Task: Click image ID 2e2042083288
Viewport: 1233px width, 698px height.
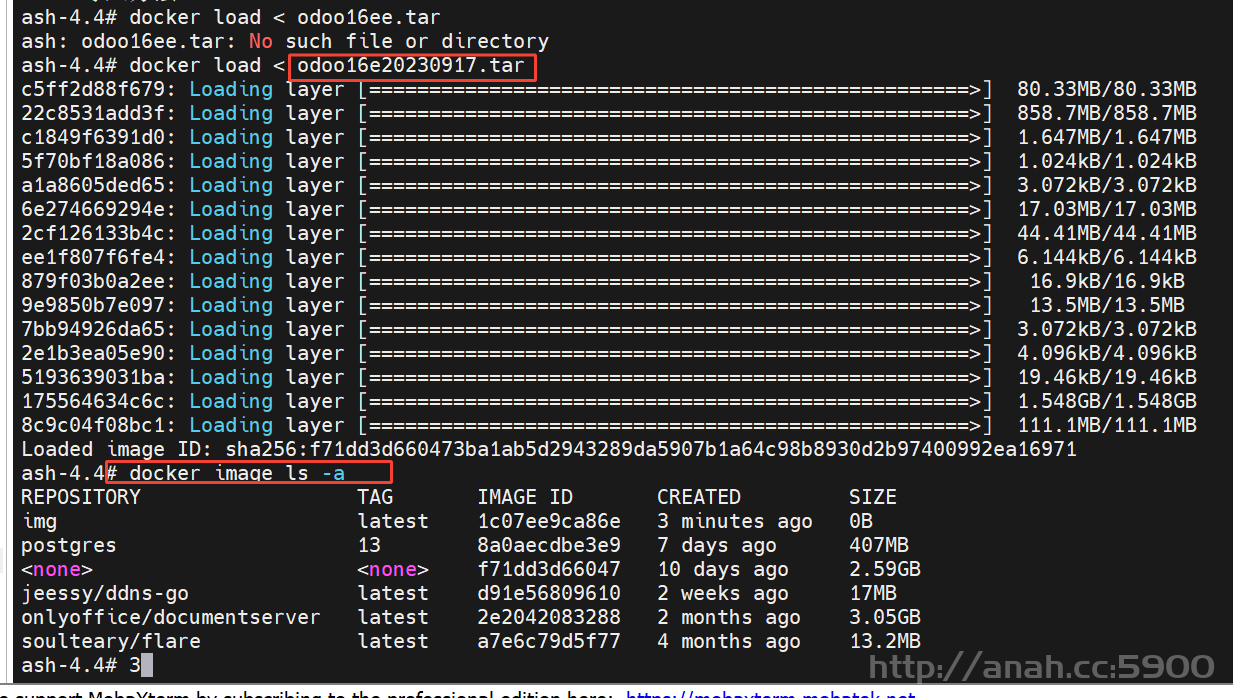Action: click(x=549, y=618)
